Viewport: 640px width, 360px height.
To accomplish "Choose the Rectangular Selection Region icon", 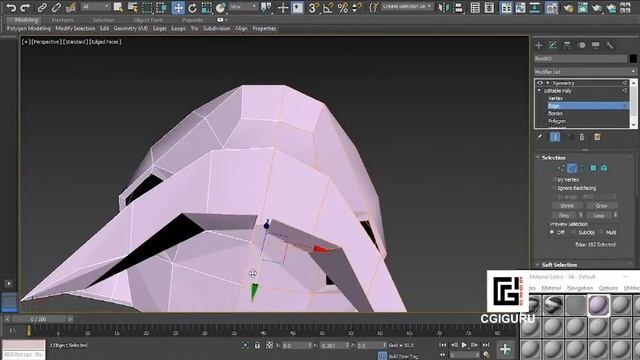I will (147, 7).
